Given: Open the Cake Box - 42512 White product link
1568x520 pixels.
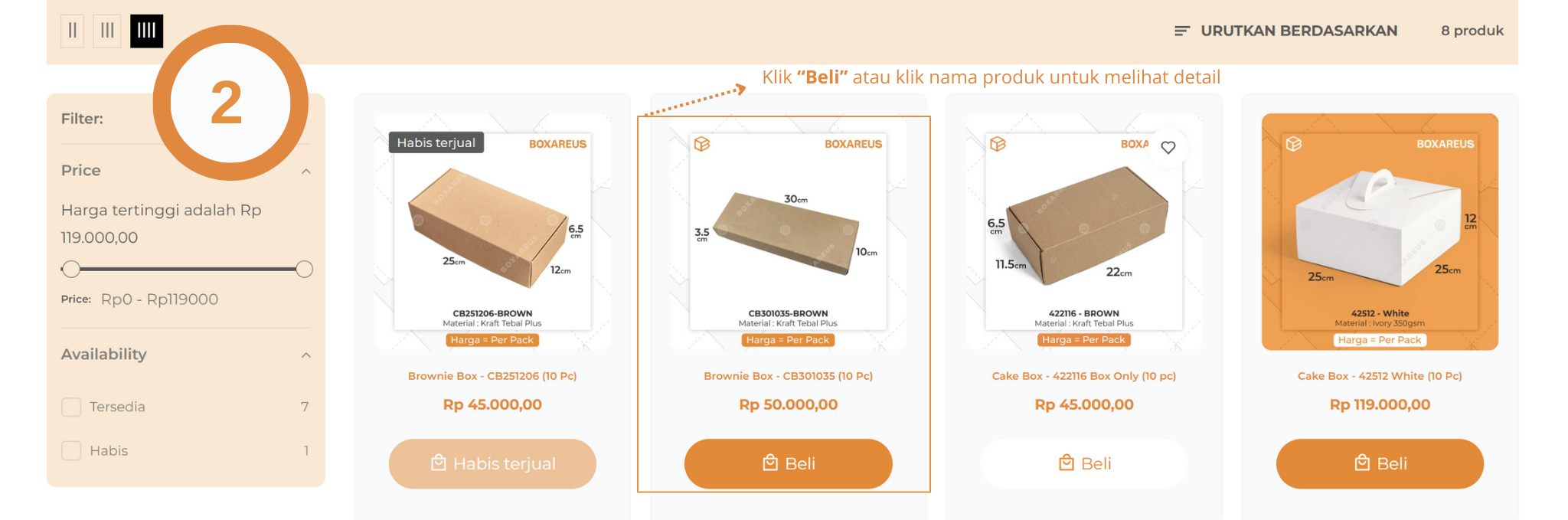Looking at the screenshot, I should [1380, 376].
